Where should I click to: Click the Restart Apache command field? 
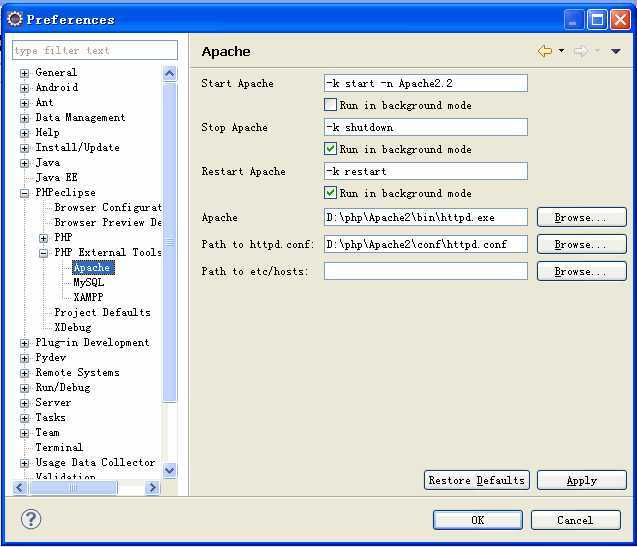click(426, 171)
